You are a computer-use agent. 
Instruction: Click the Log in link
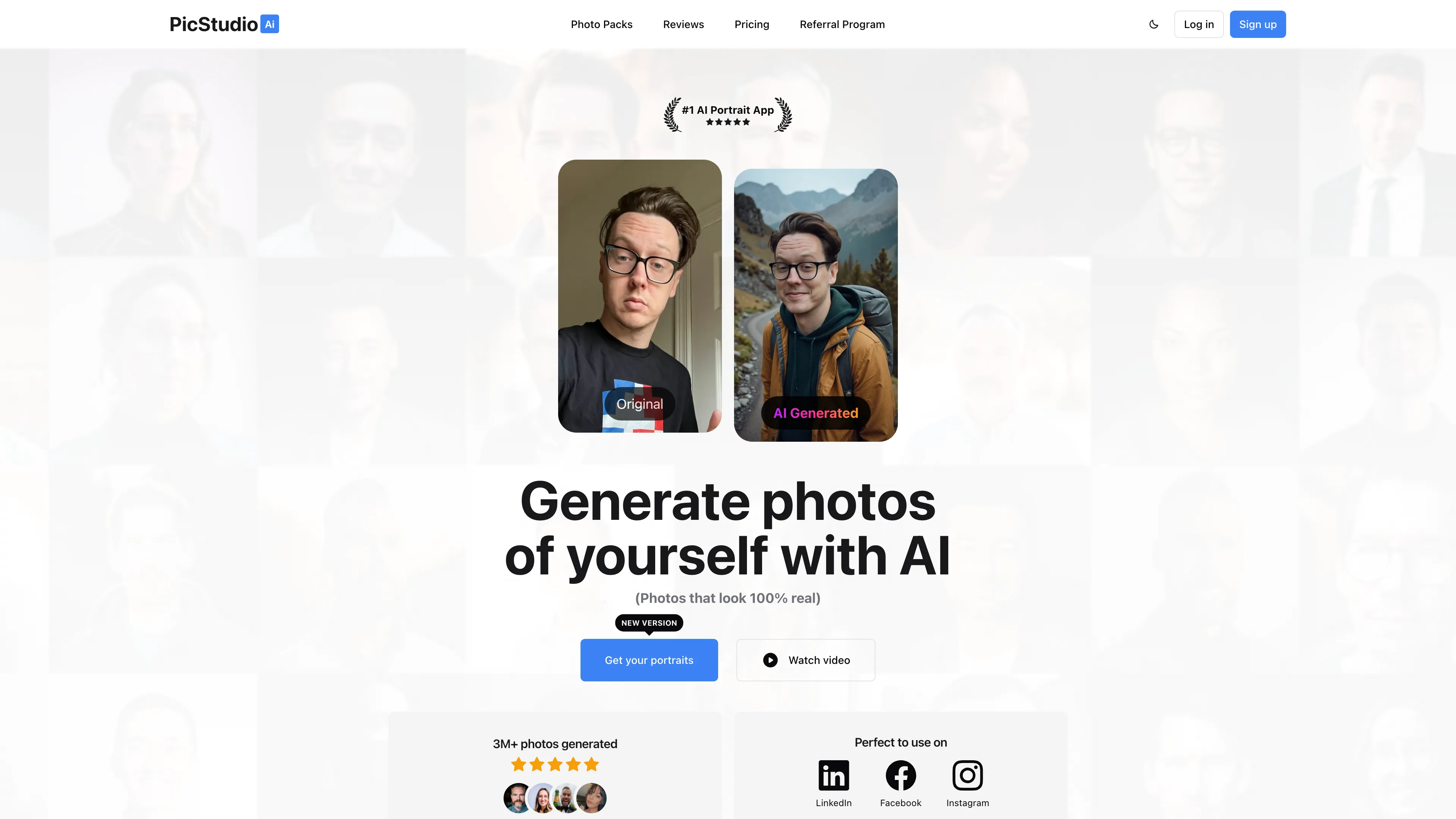[x=1198, y=24]
